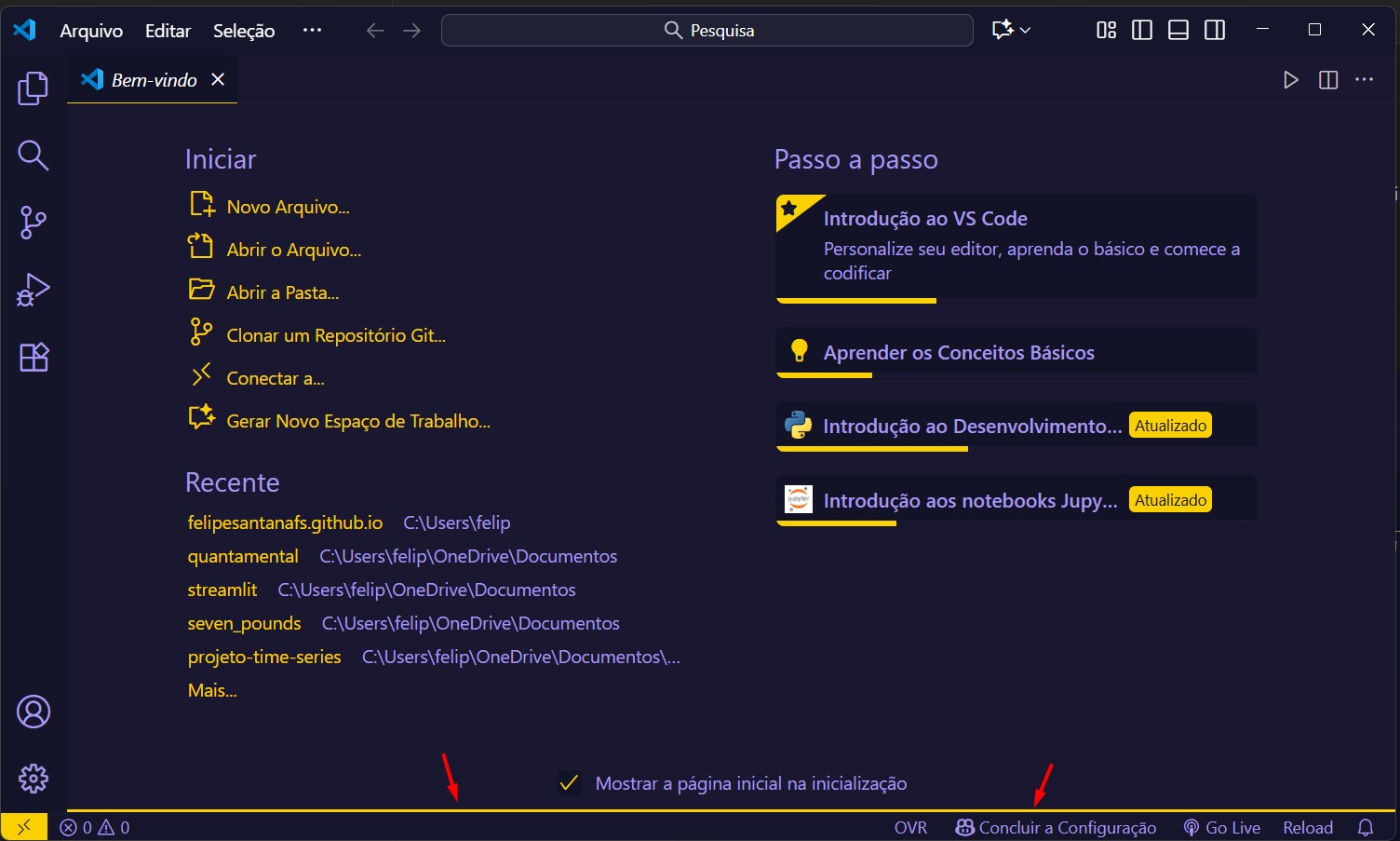Open the Extensions icon
This screenshot has height=841, width=1400.
[x=34, y=357]
